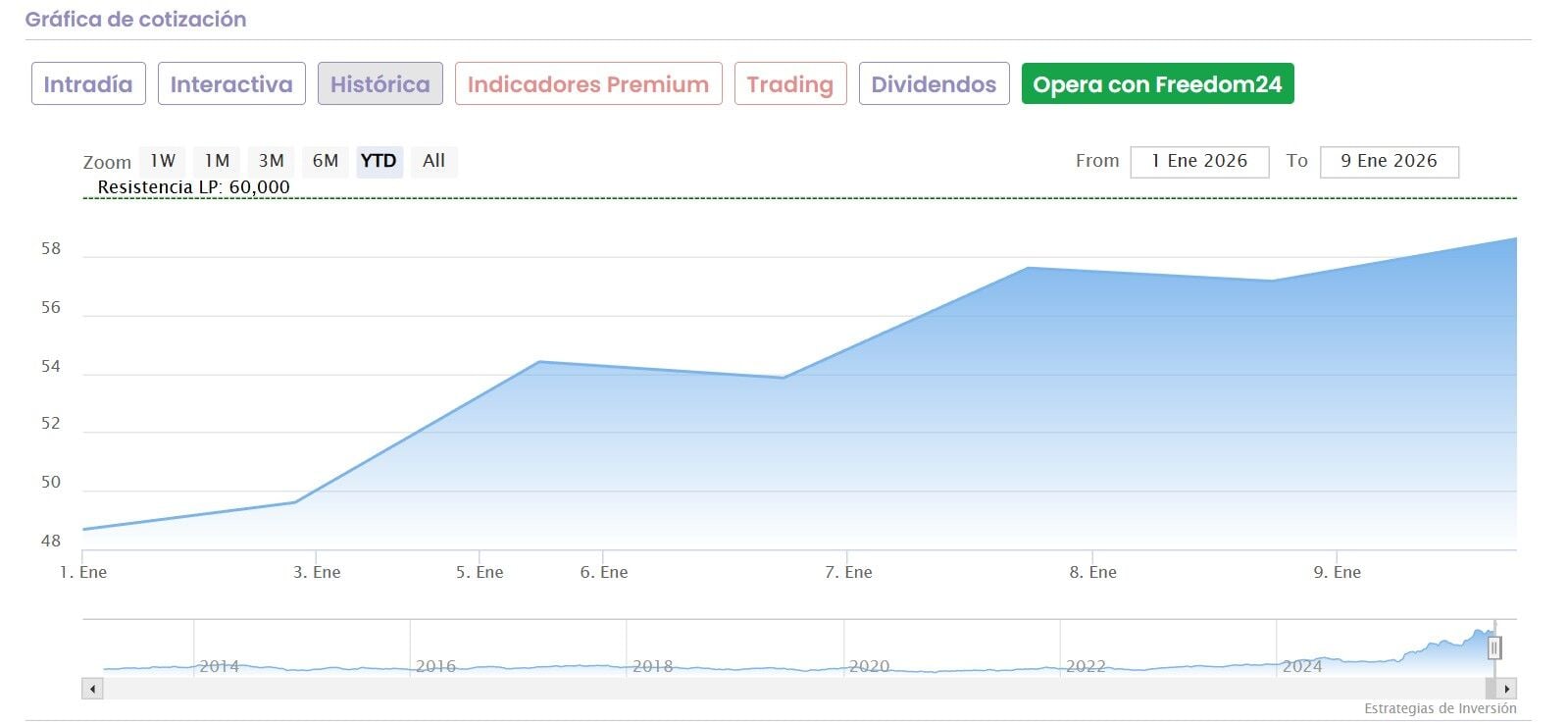
Task: Click the navigator scrollbar track
Action: point(784,689)
